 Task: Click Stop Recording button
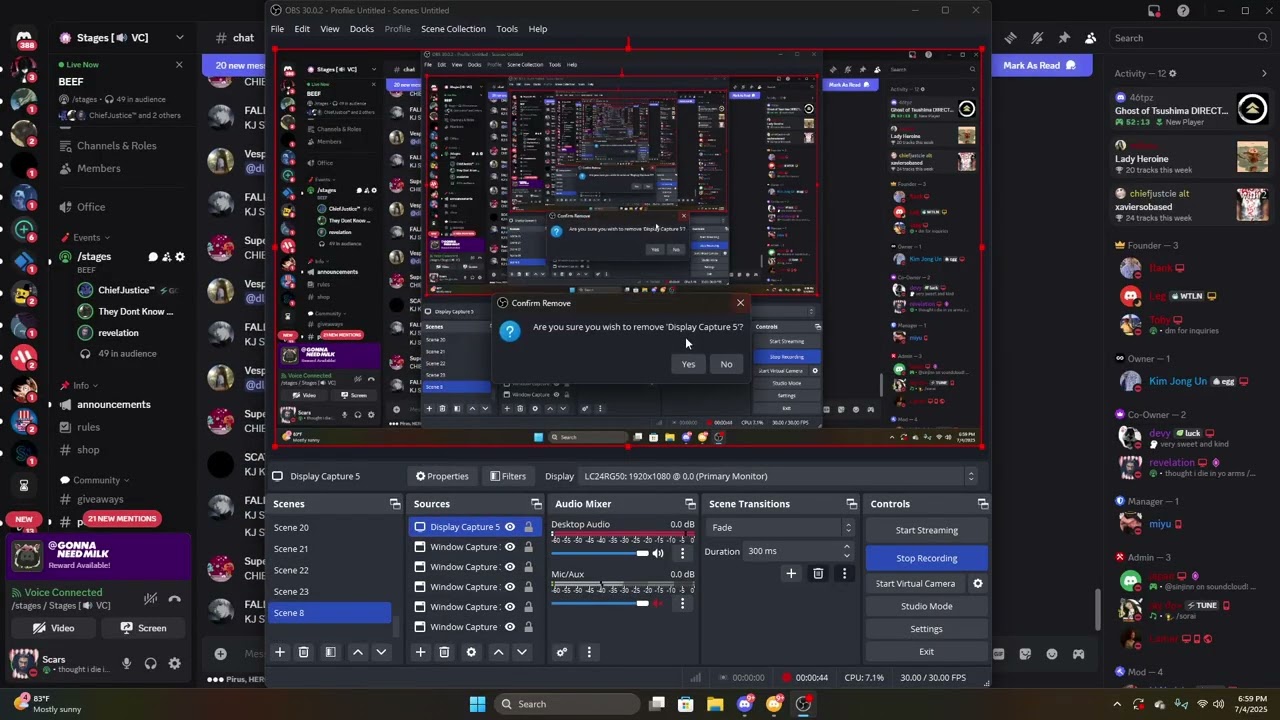click(x=927, y=558)
